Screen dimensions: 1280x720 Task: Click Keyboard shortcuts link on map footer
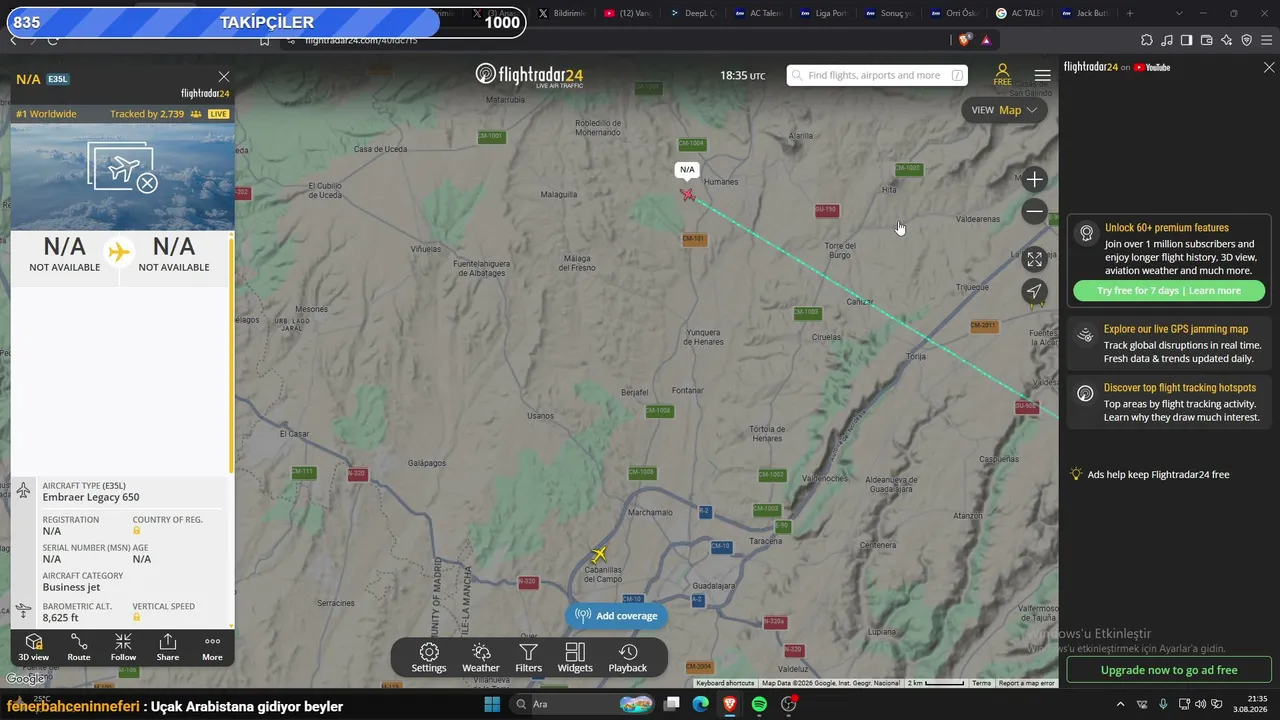point(725,683)
